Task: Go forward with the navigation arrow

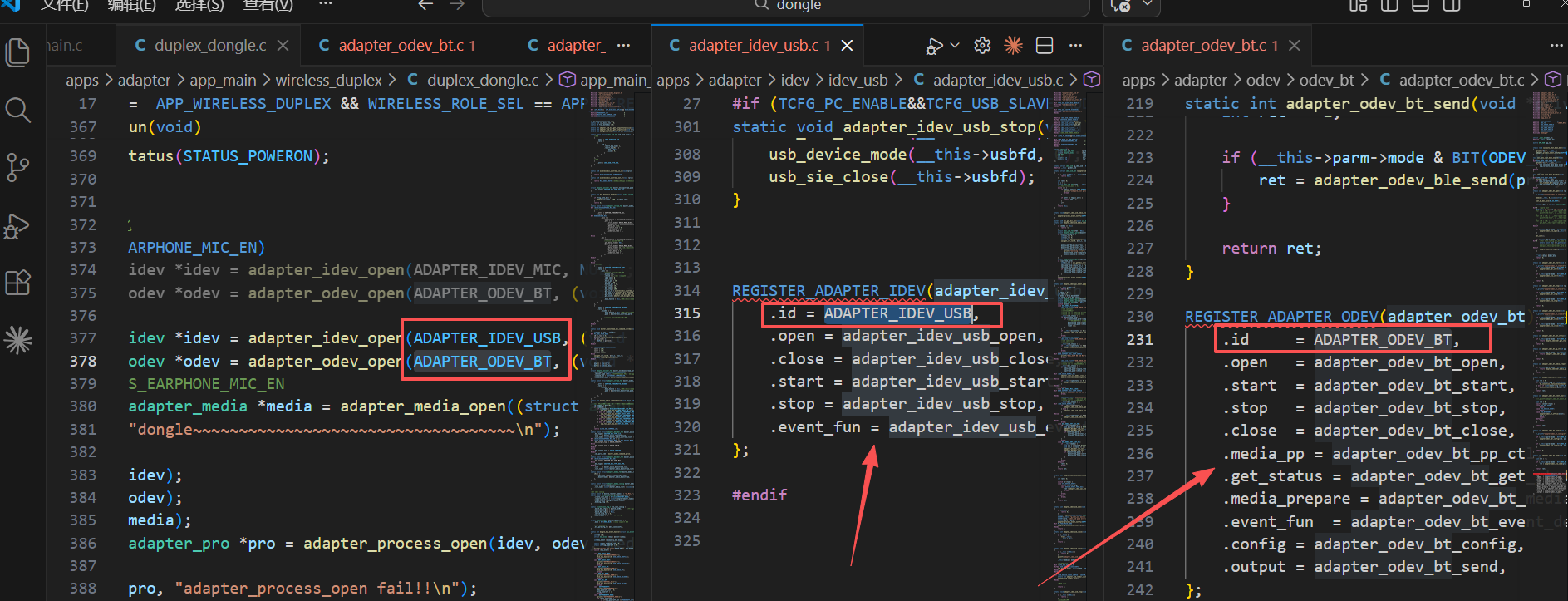Action: point(456,5)
